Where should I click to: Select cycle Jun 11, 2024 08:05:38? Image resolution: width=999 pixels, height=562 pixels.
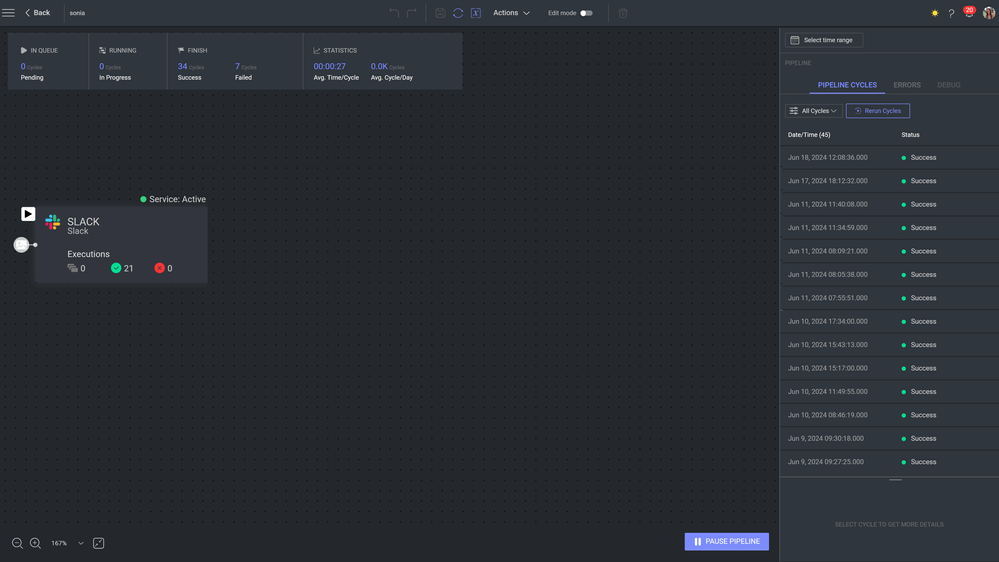click(x=889, y=275)
